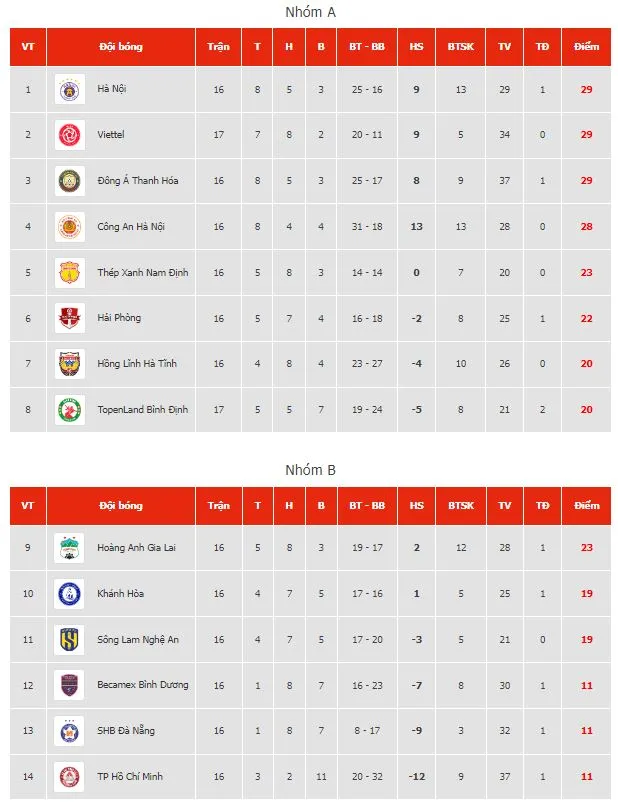
Task: Click the Đội bóng header in Nhóm B
Action: pyautogui.click(x=120, y=506)
